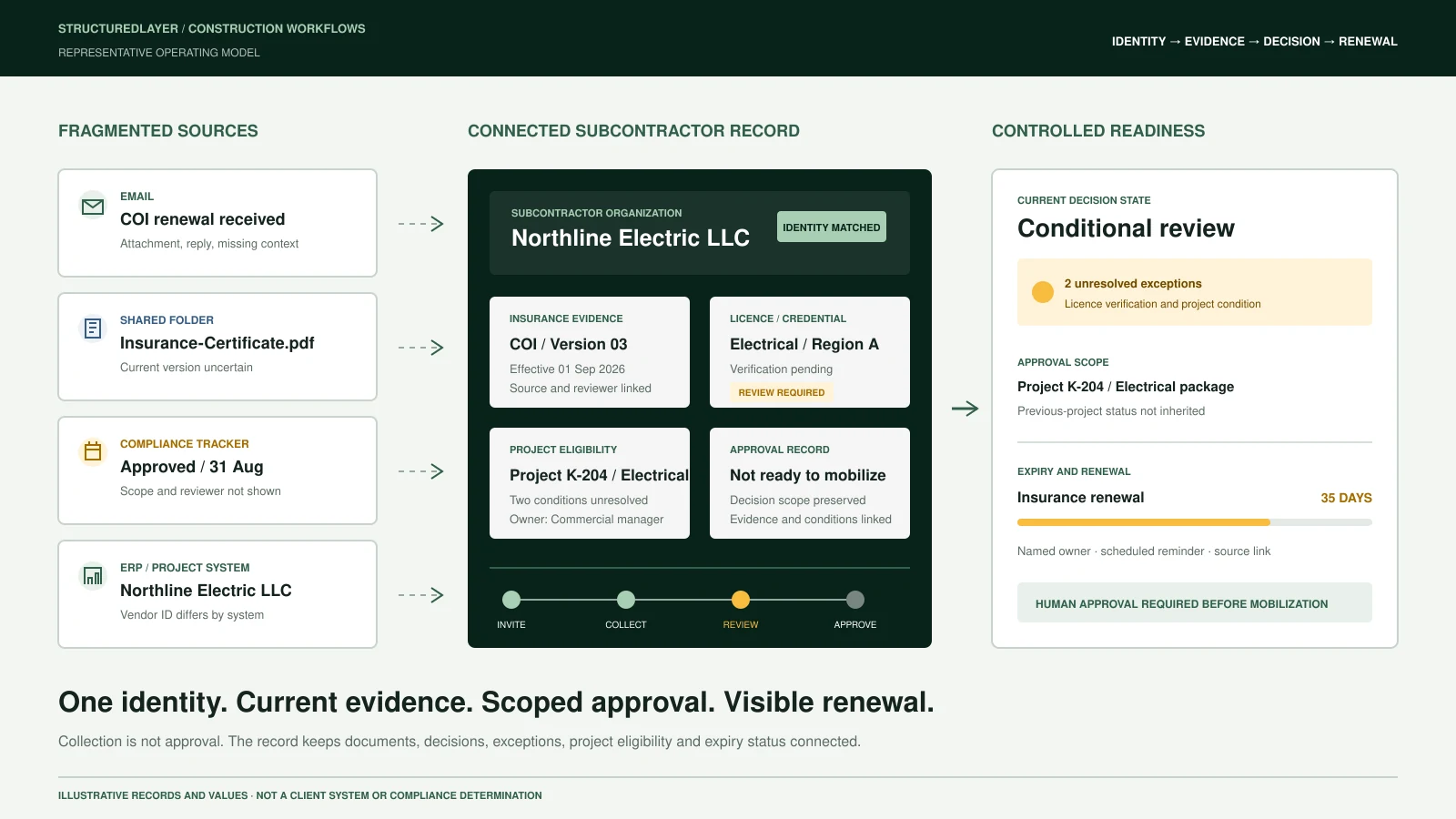Click the Identity → Evidence → Decision → Renewal text
This screenshot has height=819, width=1456.
[1255, 42]
